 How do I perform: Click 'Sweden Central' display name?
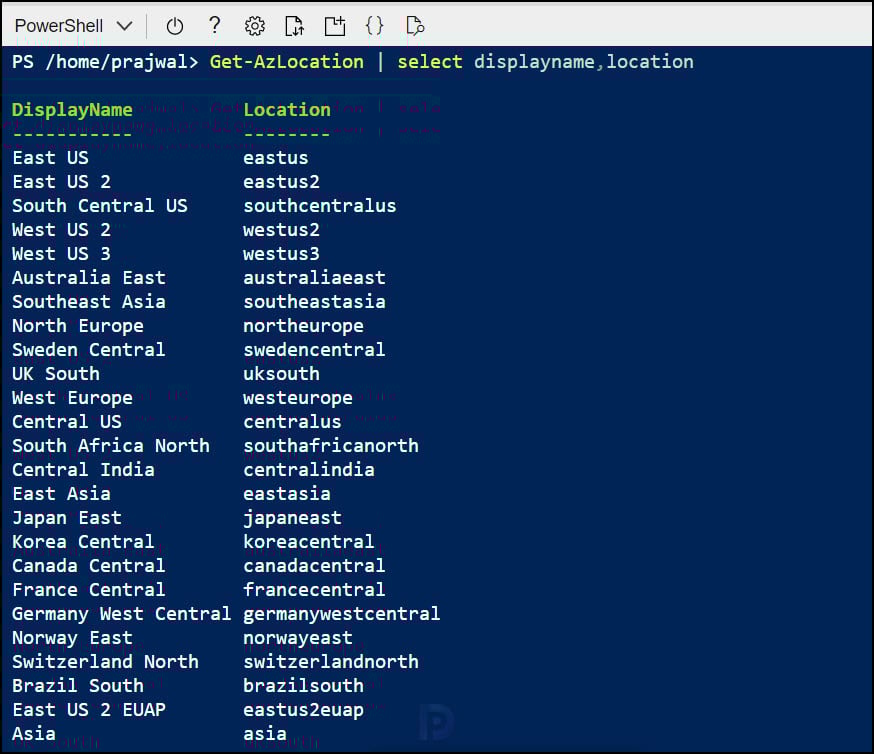89,349
